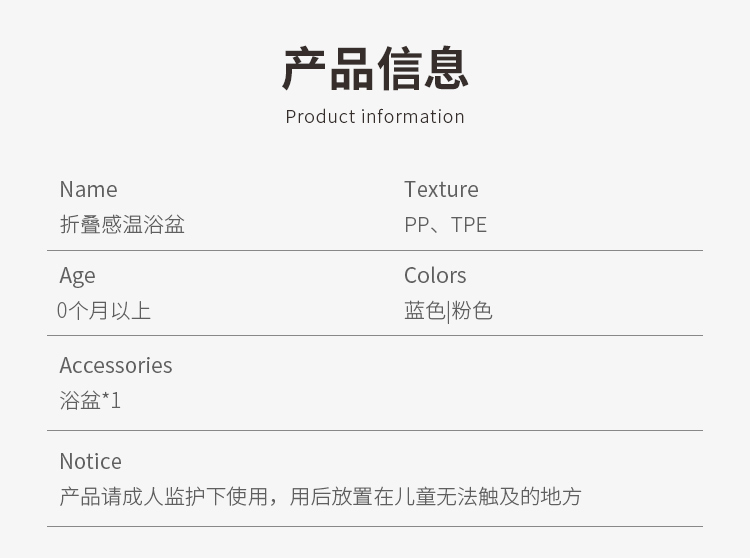The image size is (750, 558).
Task: Click the Texture field label
Action: coord(441,190)
